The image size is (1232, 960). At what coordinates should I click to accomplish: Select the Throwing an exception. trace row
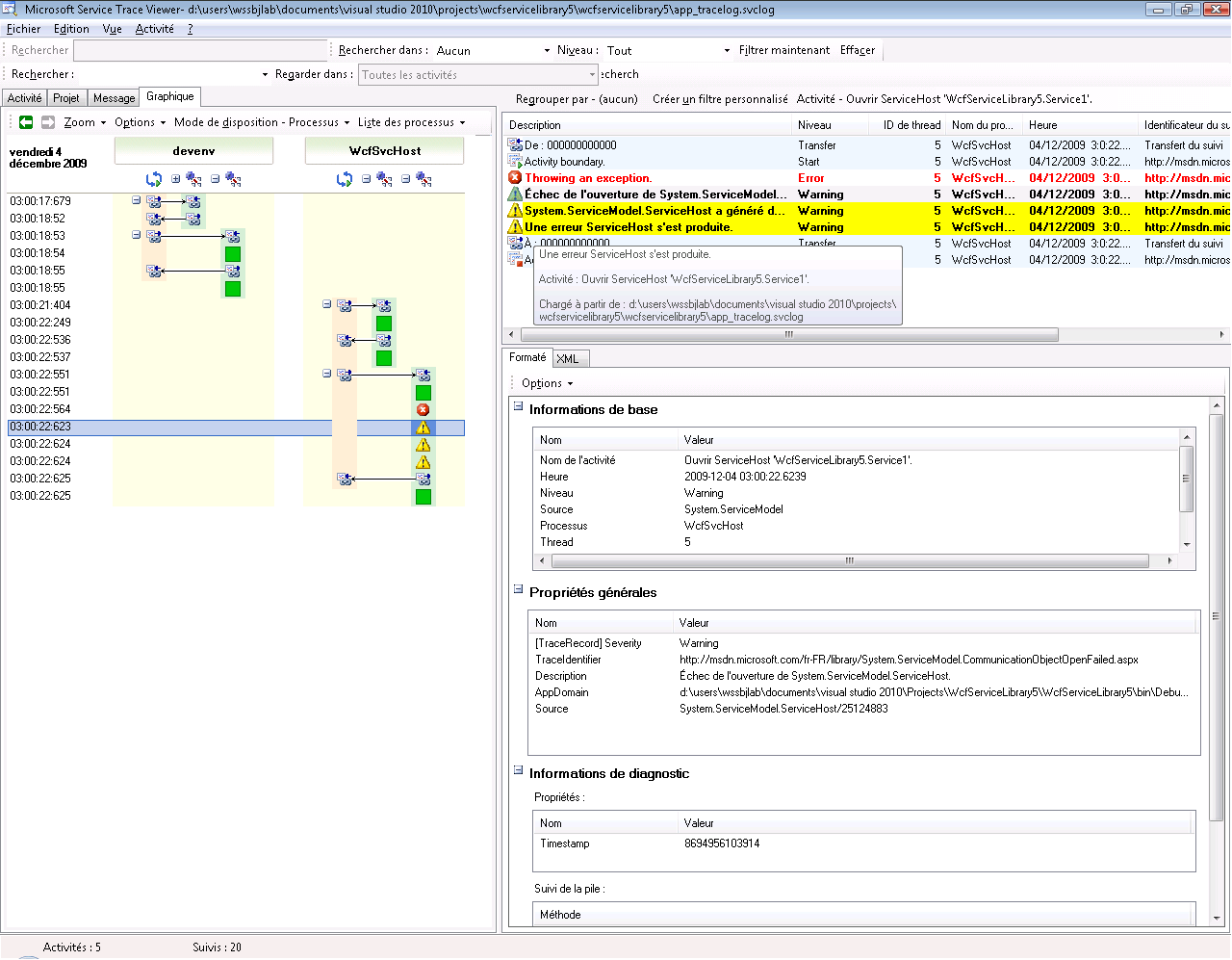tap(866, 177)
